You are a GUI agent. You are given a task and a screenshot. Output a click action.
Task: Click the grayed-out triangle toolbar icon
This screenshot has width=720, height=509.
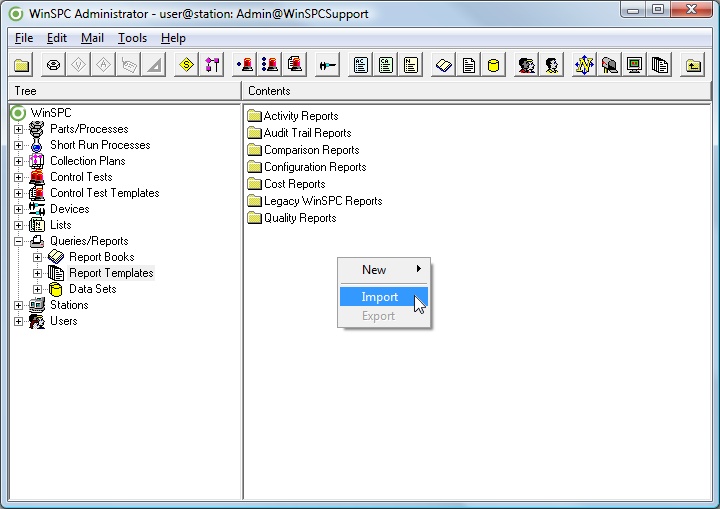coord(154,65)
